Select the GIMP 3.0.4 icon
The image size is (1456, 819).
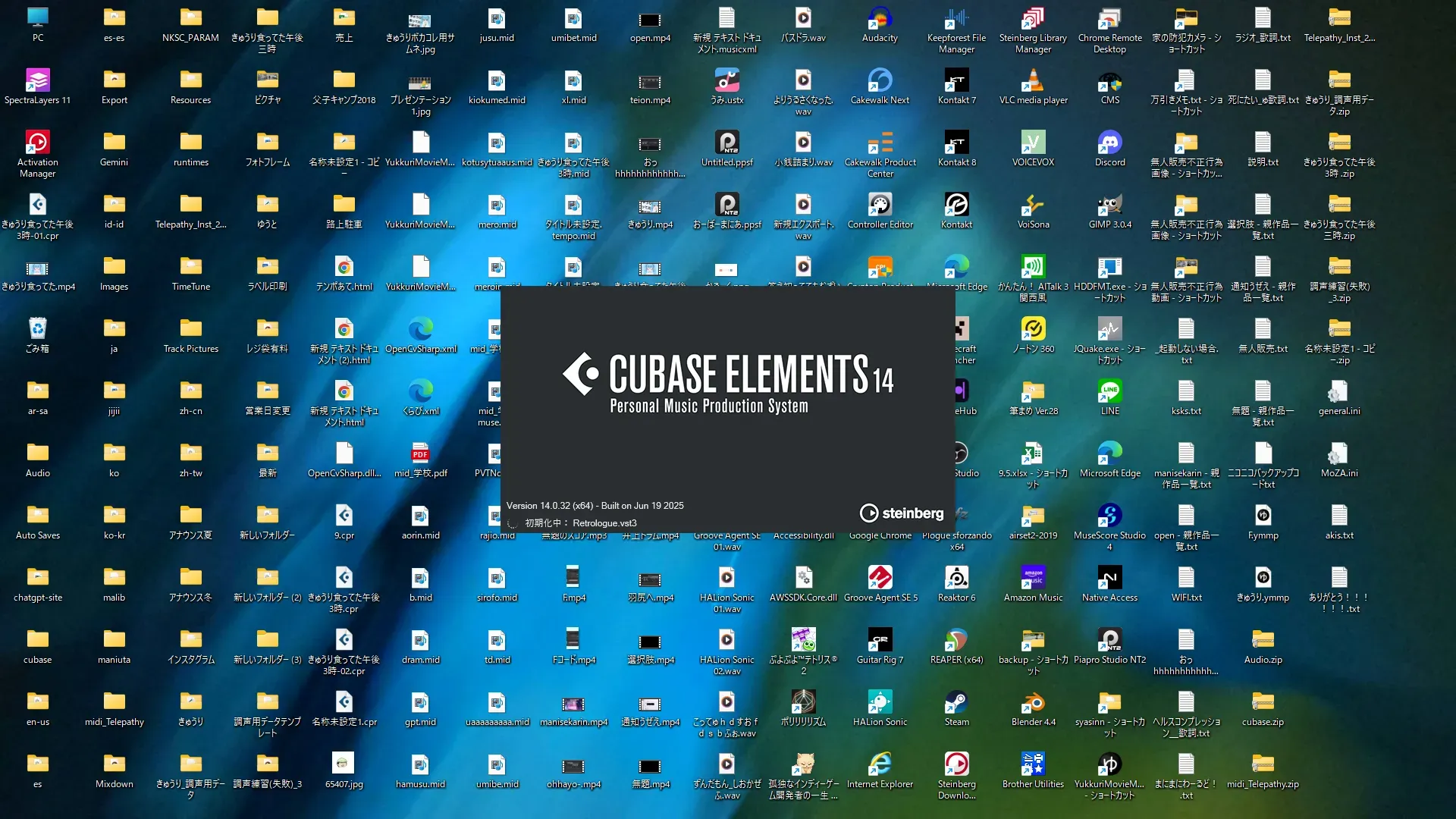[1109, 206]
